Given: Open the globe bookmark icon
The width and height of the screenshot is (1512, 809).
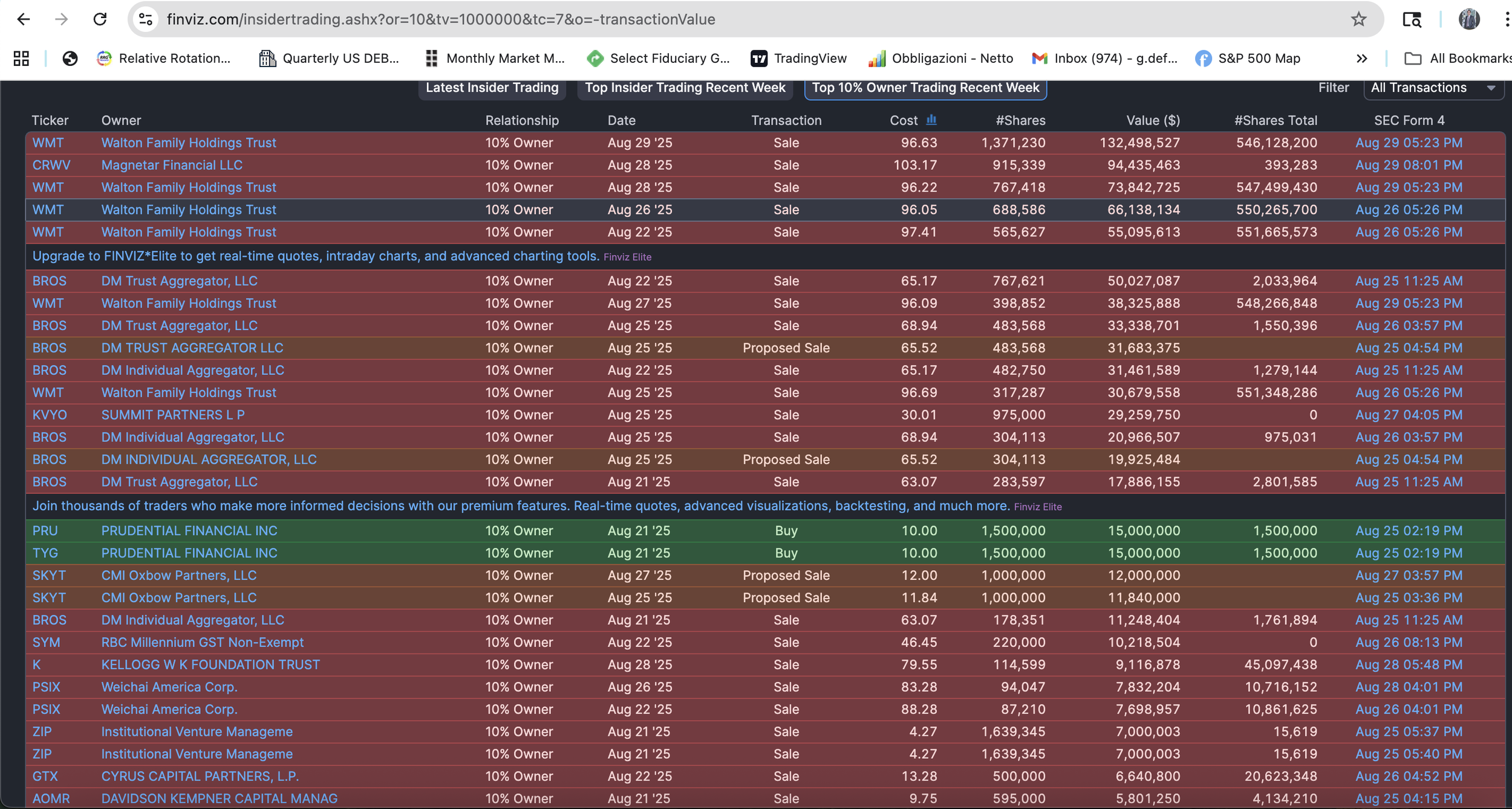Looking at the screenshot, I should (70, 58).
